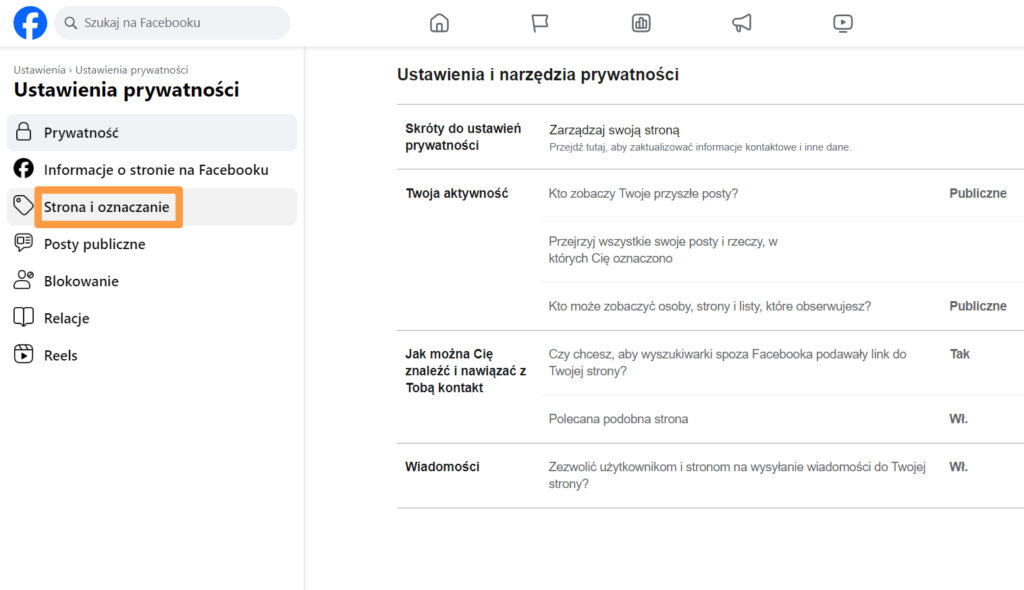Open the Home icon in top navigation
This screenshot has height=590, width=1024.
[439, 23]
